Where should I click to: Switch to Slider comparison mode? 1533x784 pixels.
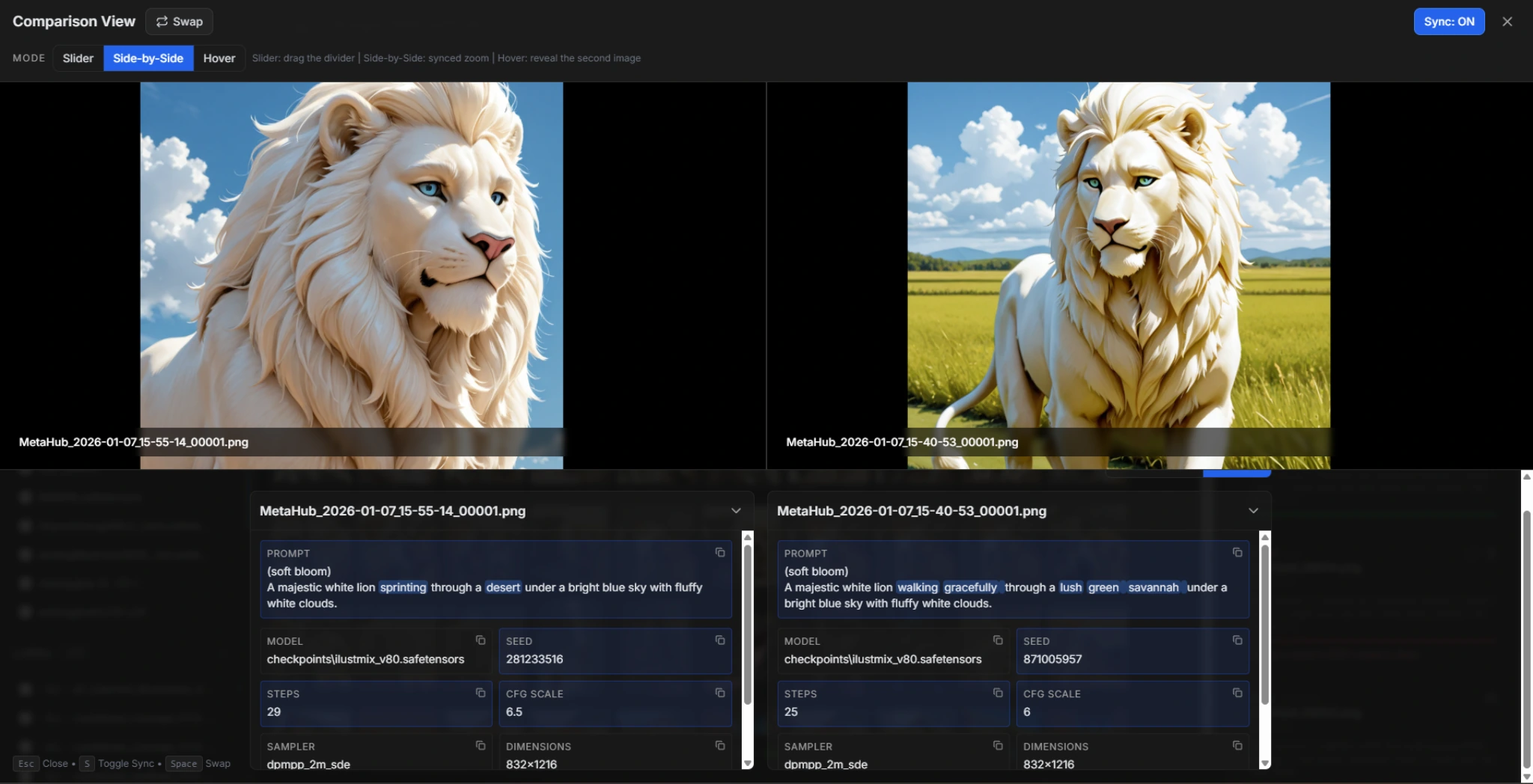click(78, 58)
